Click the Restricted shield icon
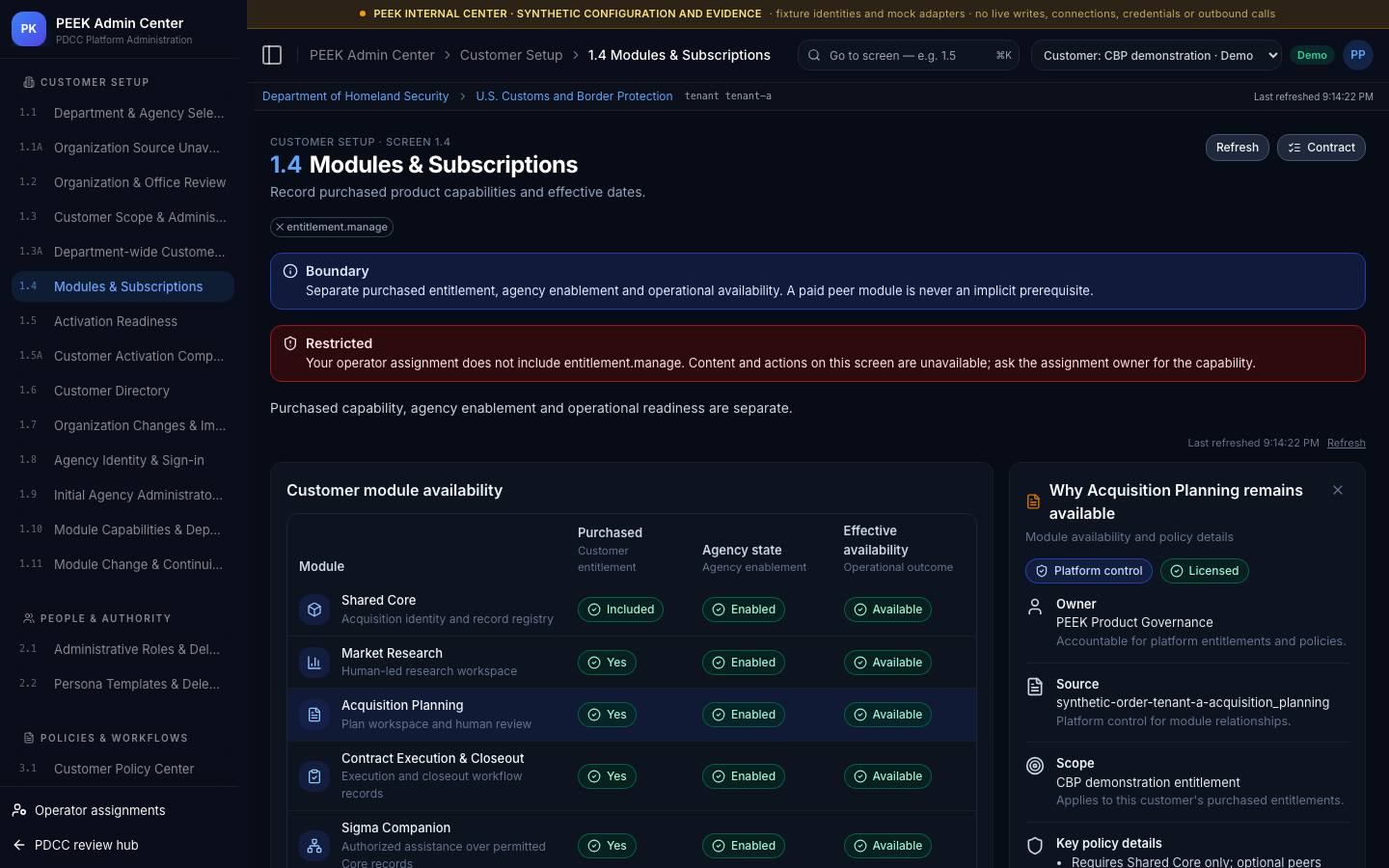The width and height of the screenshot is (1389, 868). coord(290,343)
